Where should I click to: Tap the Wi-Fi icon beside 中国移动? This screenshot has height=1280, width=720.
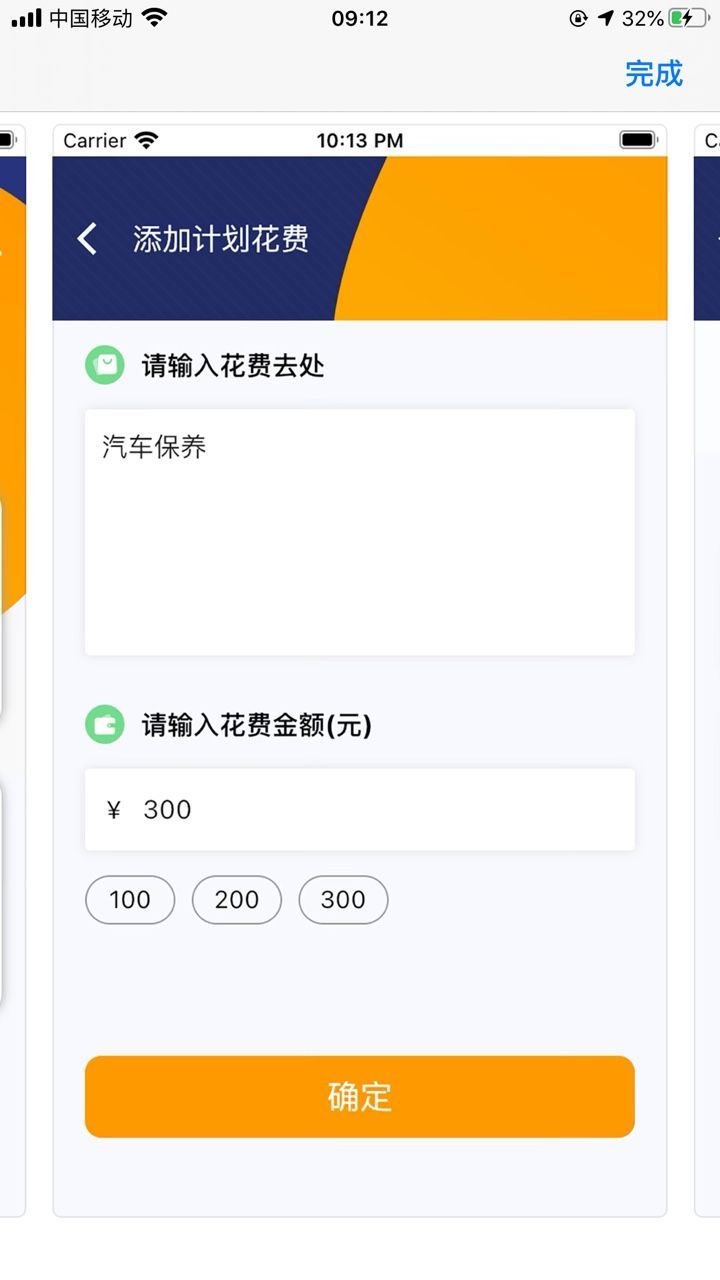pos(154,18)
